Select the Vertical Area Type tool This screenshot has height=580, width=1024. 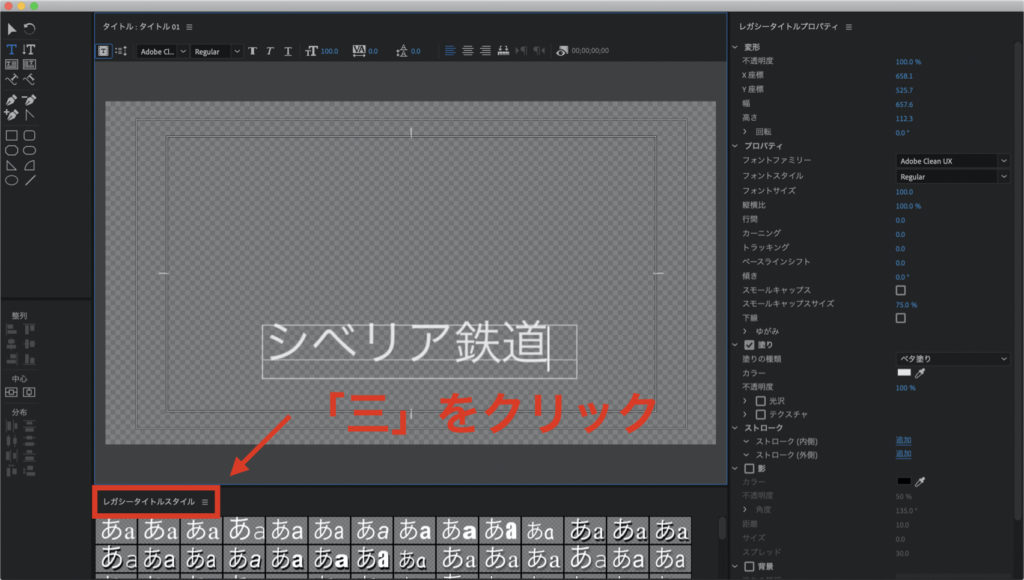[x=29, y=65]
